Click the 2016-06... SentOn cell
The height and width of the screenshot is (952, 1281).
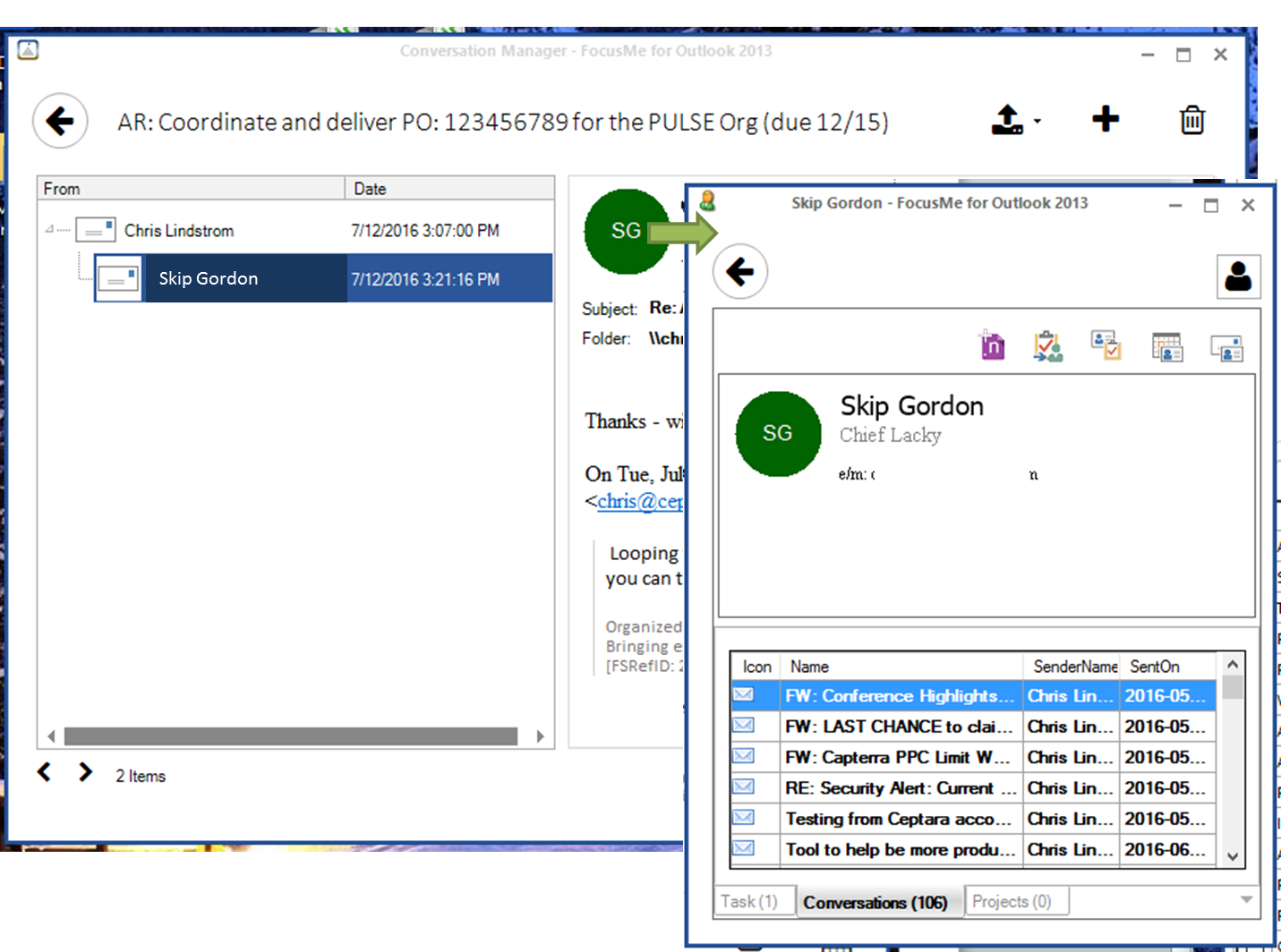(x=1167, y=849)
